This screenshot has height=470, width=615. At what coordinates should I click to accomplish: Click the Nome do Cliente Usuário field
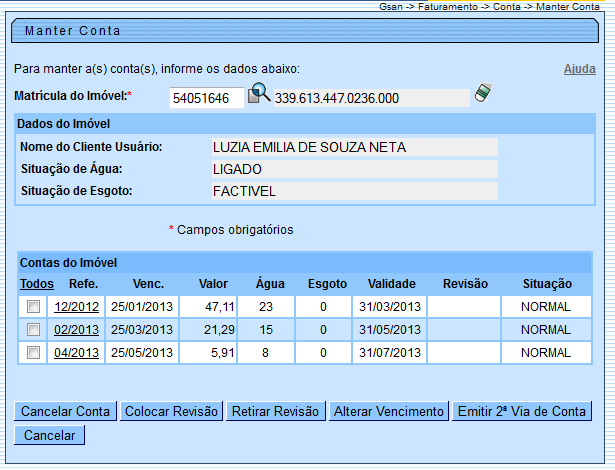(x=353, y=147)
